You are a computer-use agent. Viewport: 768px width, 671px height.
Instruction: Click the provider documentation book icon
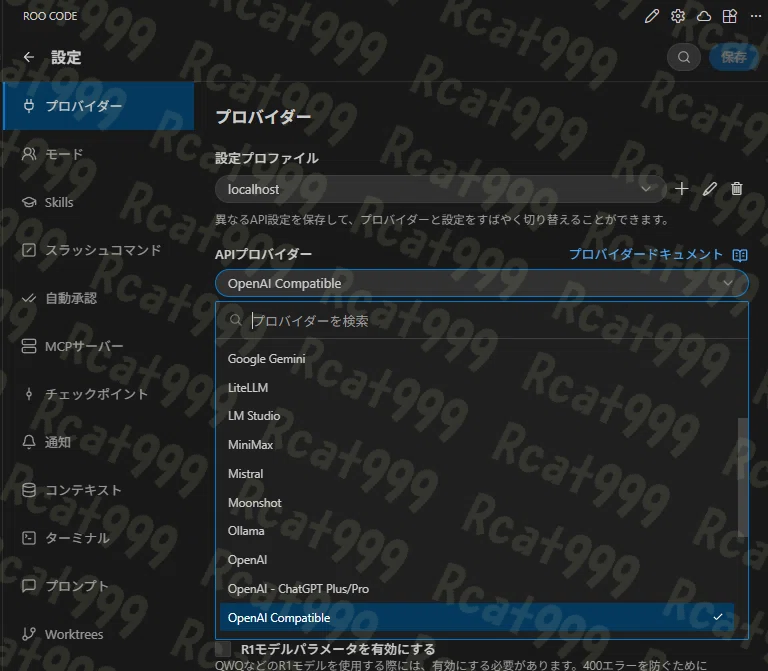click(x=740, y=255)
